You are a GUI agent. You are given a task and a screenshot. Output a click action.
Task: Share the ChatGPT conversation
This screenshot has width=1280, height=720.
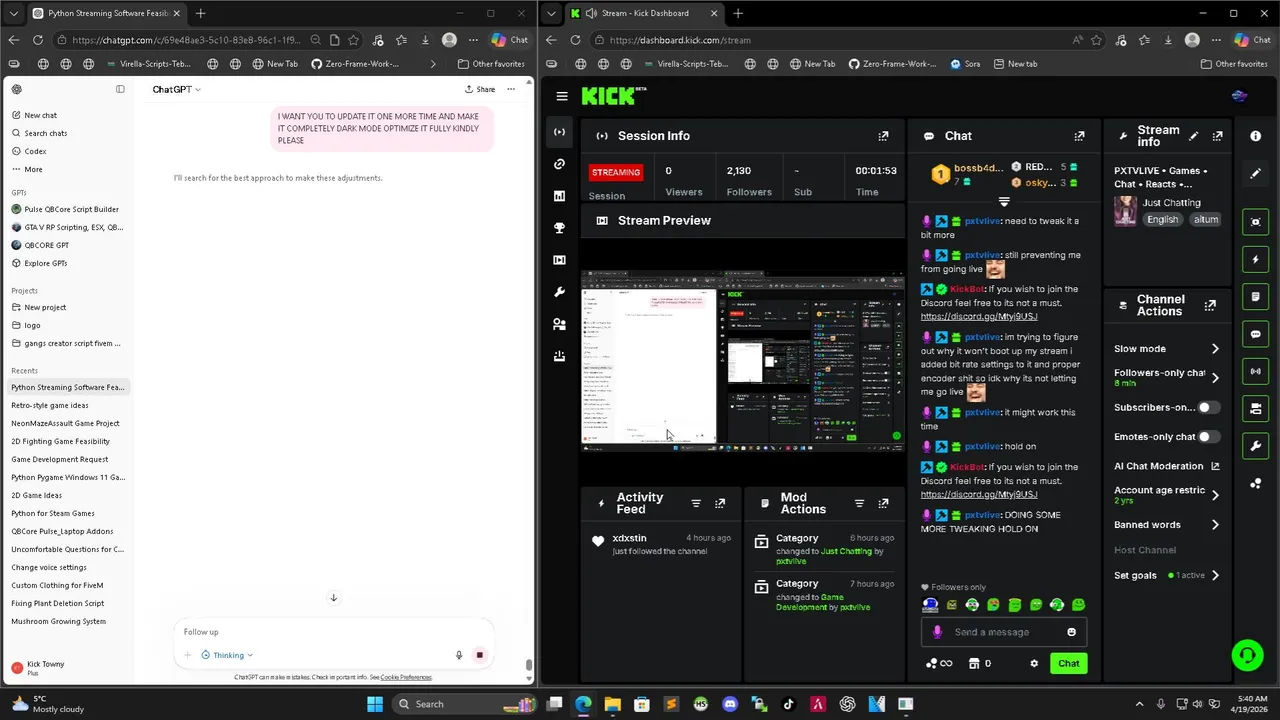[x=480, y=89]
